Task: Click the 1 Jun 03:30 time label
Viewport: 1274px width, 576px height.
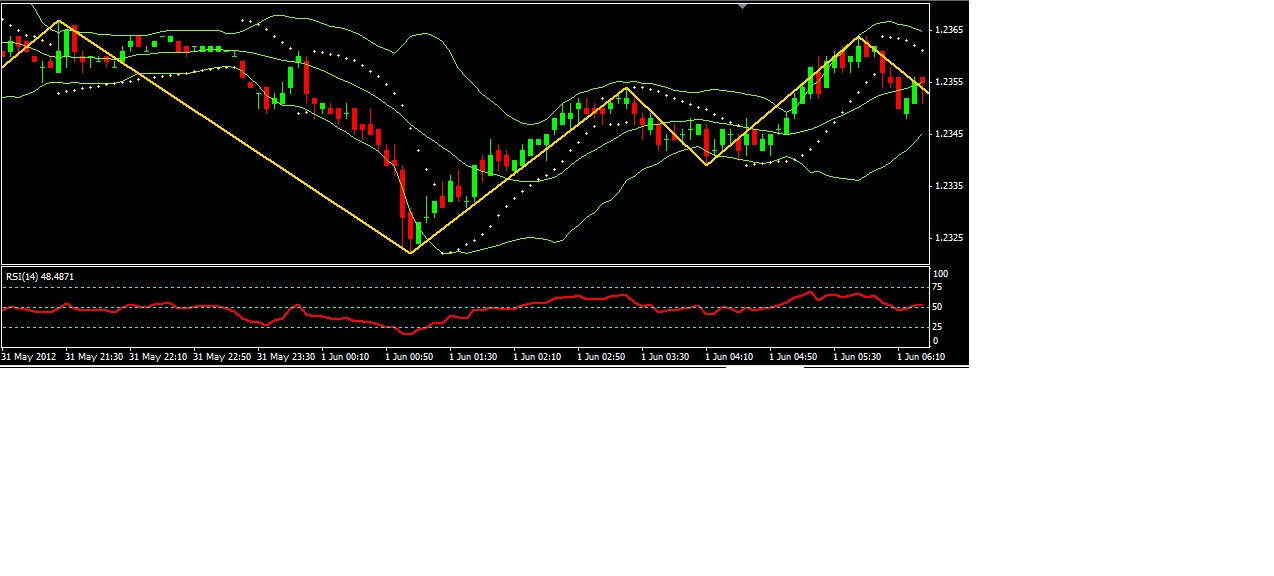Action: point(665,356)
